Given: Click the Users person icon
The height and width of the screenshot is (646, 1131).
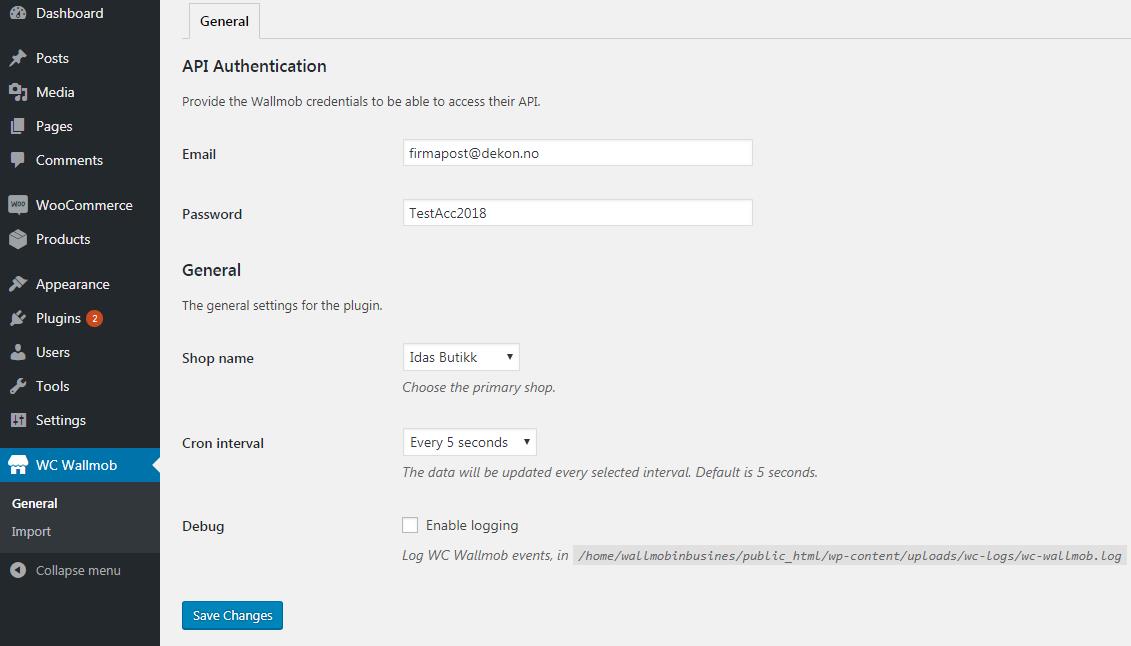Looking at the screenshot, I should [x=18, y=352].
